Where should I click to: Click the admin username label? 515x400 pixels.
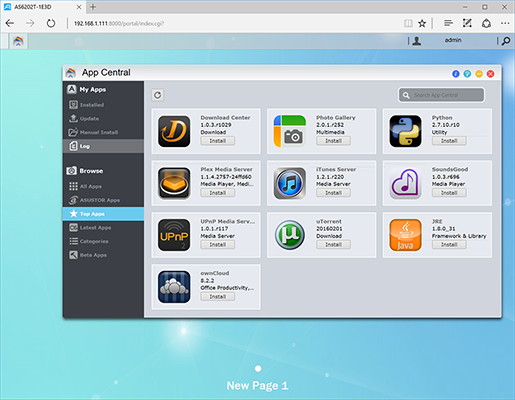[453, 40]
